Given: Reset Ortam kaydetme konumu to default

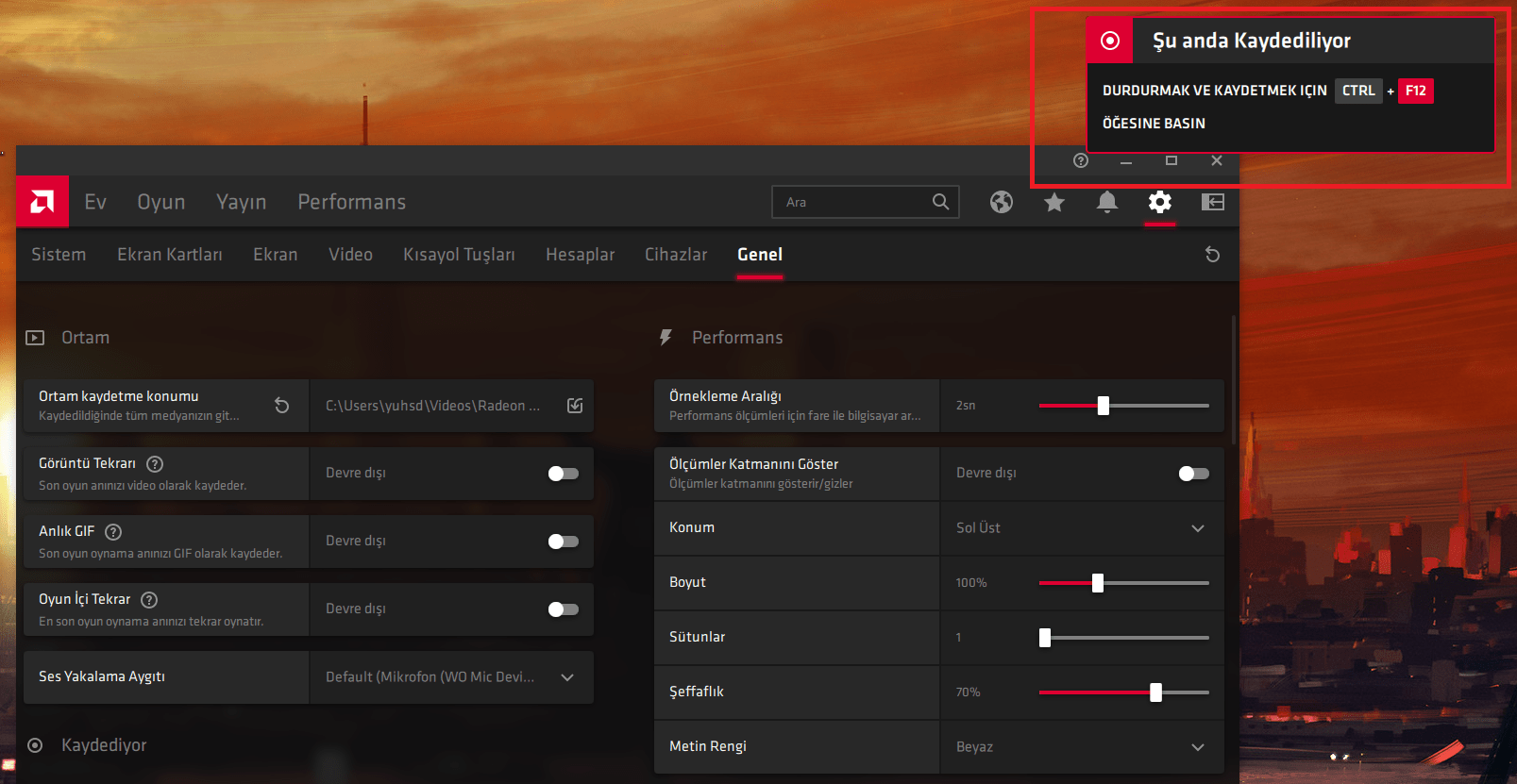Looking at the screenshot, I should pos(281,406).
